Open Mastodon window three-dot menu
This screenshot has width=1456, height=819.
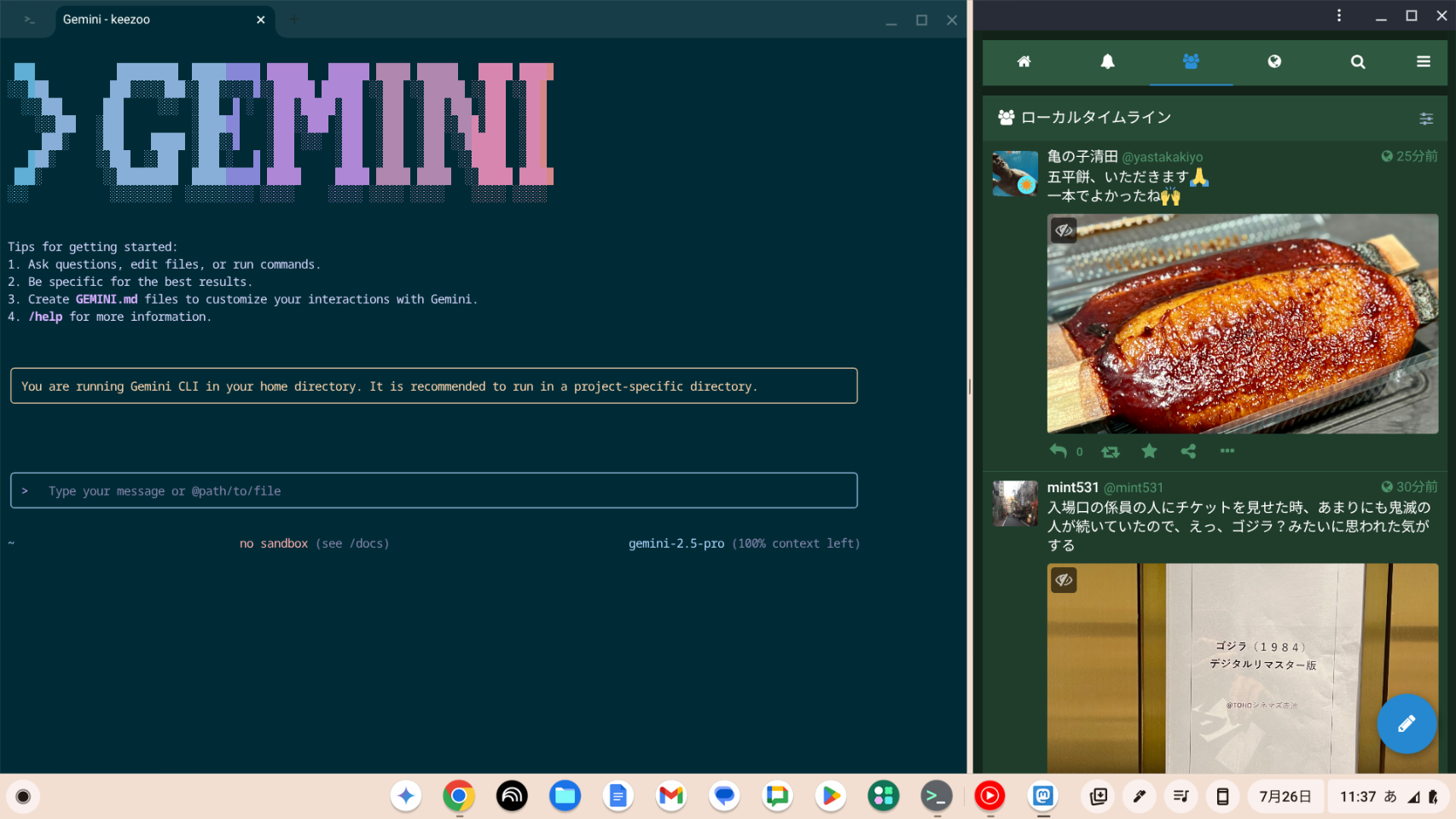(1339, 15)
